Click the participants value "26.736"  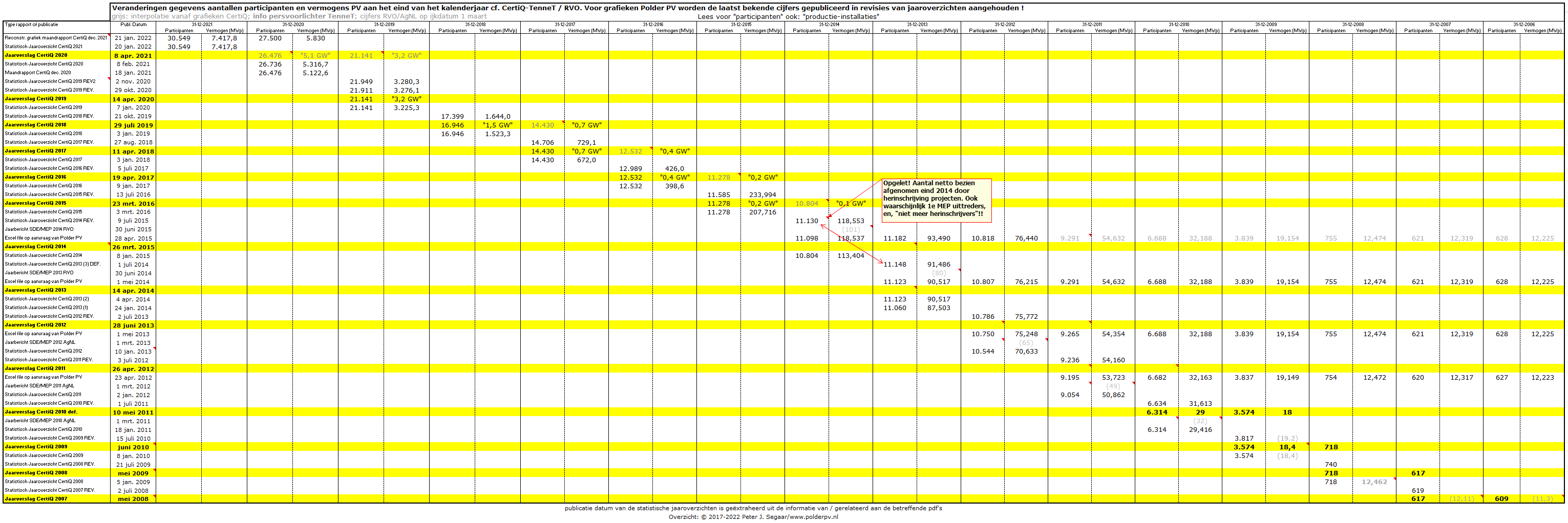click(x=270, y=64)
